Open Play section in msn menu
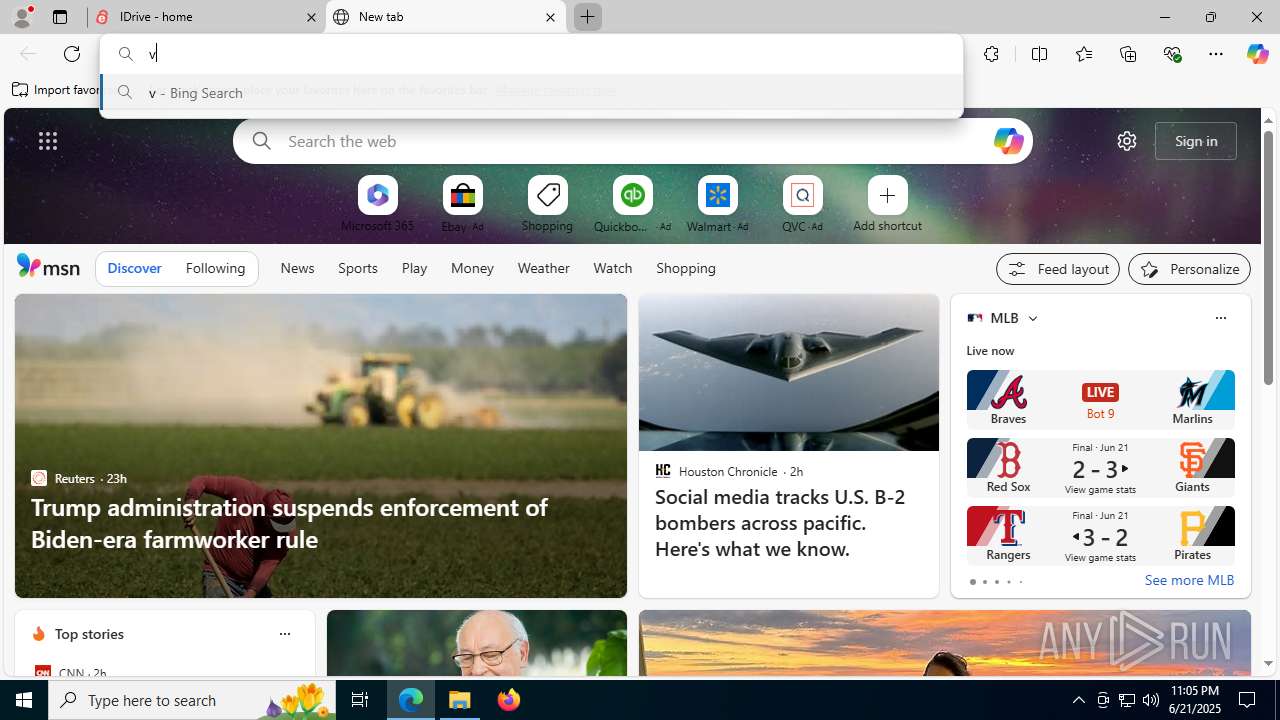Screen dimensions: 1280x720 coord(414,268)
